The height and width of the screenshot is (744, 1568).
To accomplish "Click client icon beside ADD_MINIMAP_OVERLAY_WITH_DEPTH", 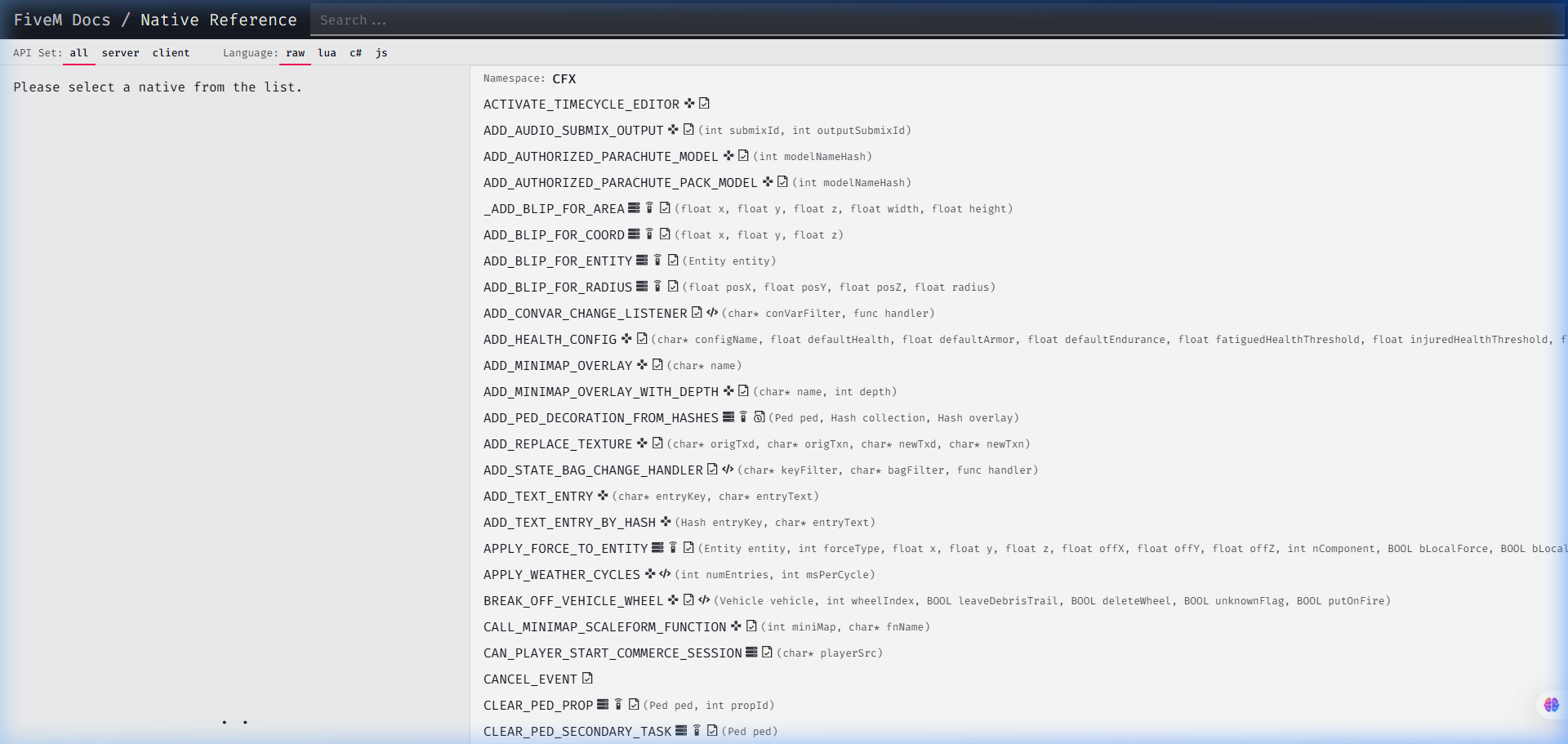I will point(728,391).
